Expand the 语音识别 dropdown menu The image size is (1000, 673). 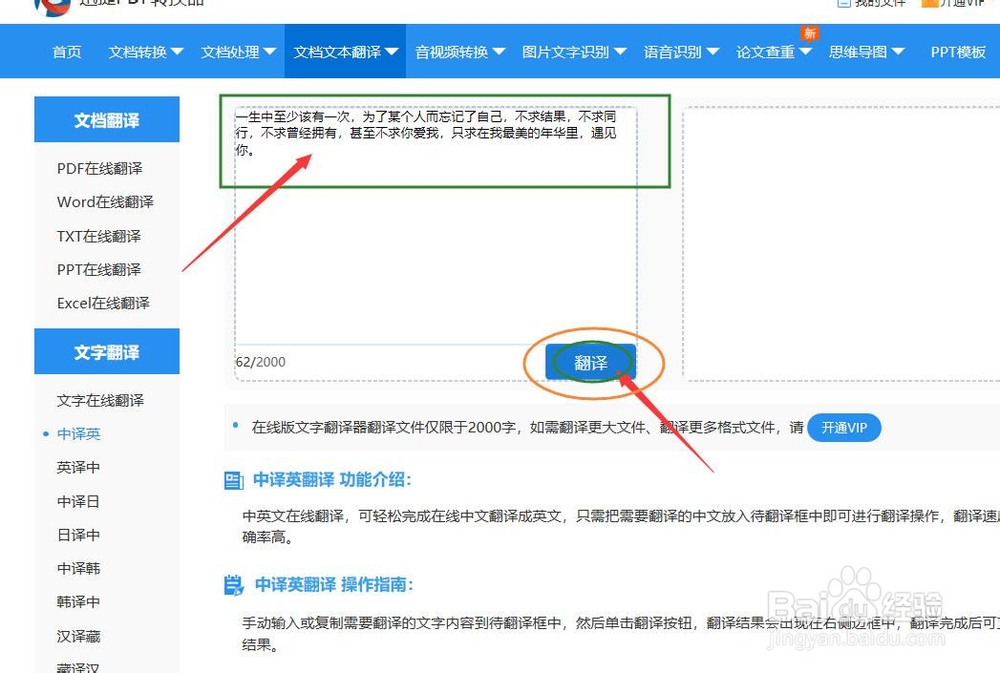click(x=680, y=52)
